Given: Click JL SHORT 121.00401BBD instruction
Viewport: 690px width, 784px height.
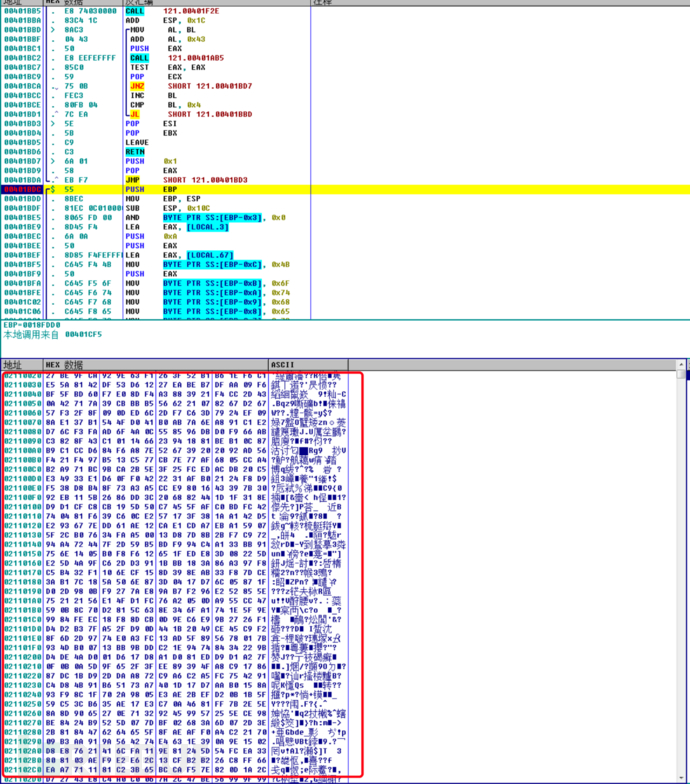Looking at the screenshot, I should pyautogui.click(x=191, y=114).
